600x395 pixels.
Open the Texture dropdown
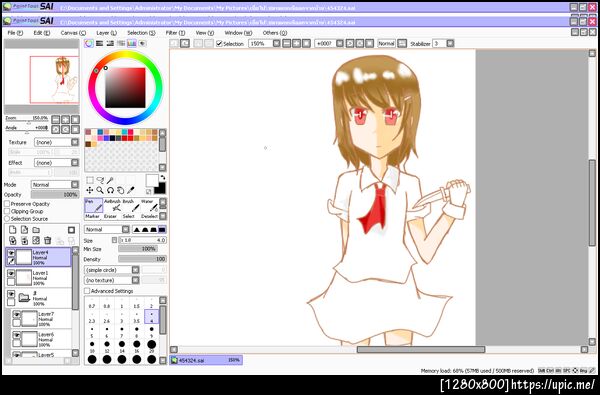[x=56, y=142]
